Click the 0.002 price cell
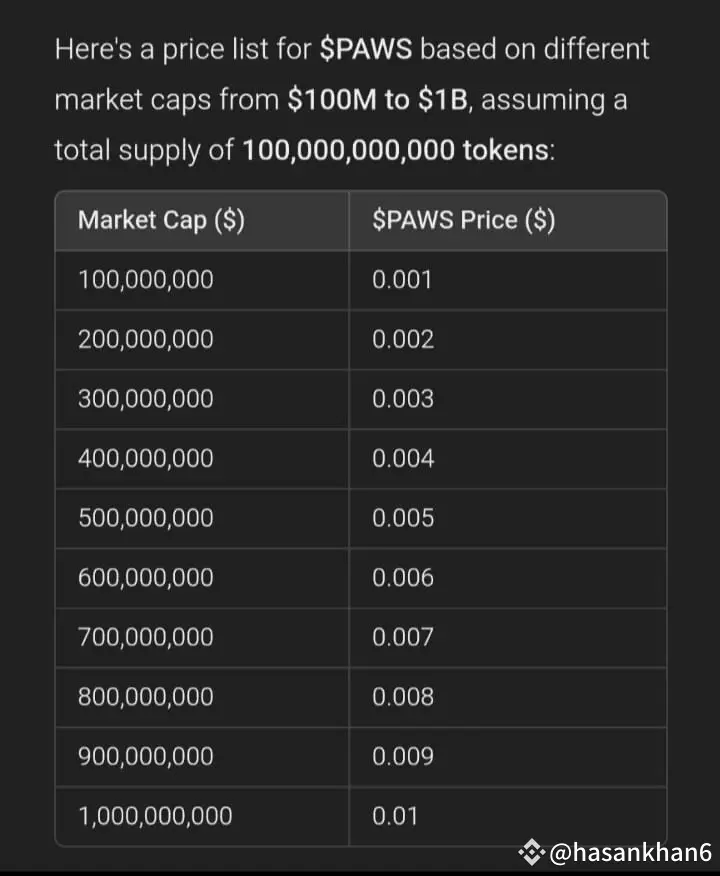This screenshot has width=720, height=876. click(x=403, y=339)
